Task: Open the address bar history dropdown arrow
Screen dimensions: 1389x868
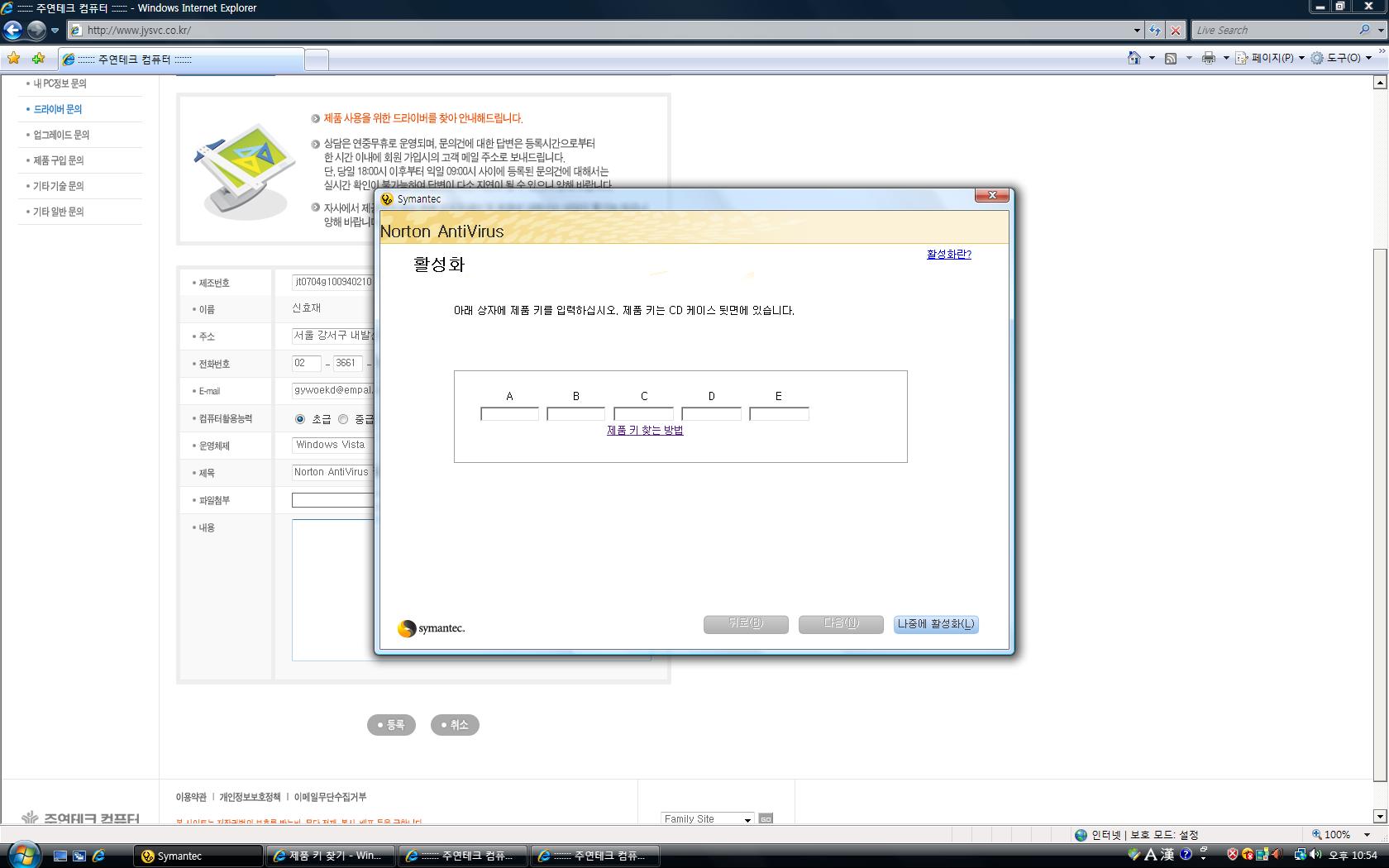Action: [1137, 31]
